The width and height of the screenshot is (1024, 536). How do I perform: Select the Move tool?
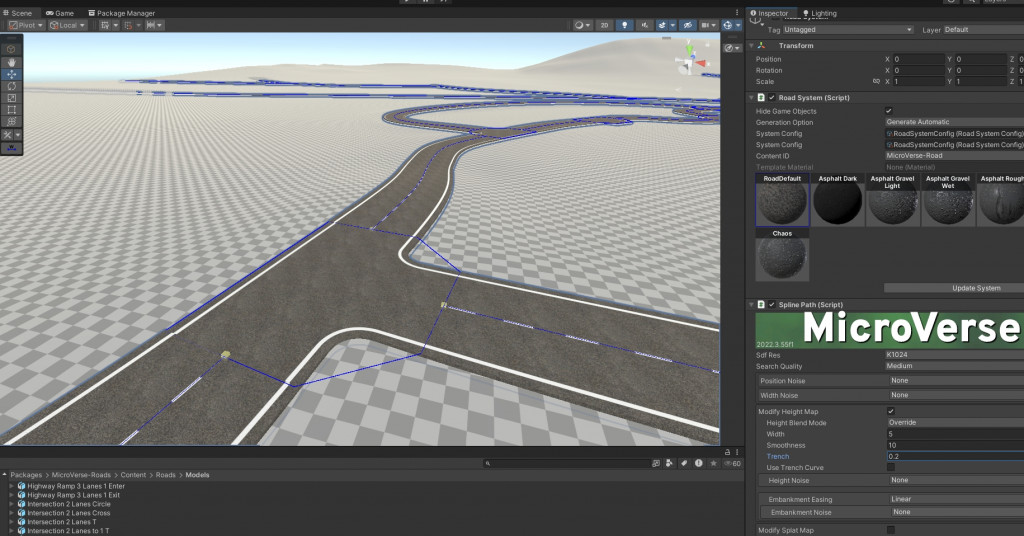click(x=11, y=74)
